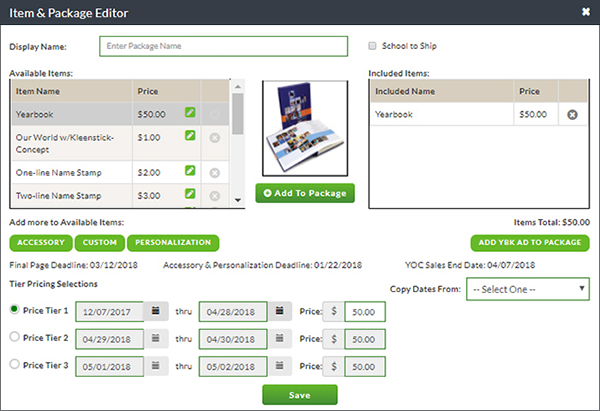Open calendar for Tier 1 start date
Viewport: 600px width, 411px height.
coord(155,311)
